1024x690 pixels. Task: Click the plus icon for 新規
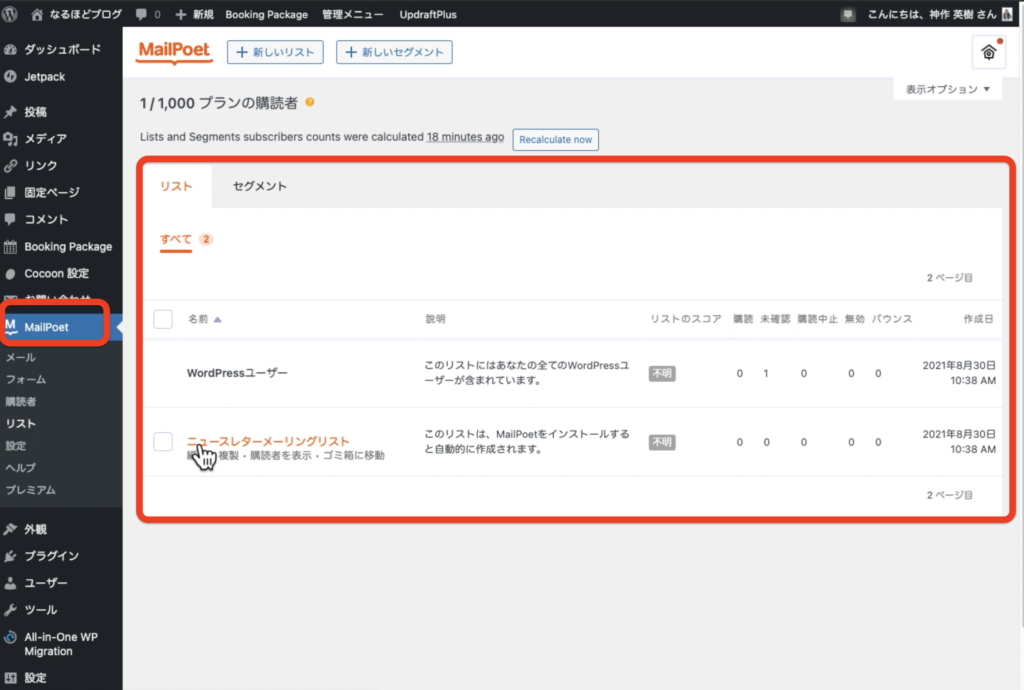click(x=181, y=14)
